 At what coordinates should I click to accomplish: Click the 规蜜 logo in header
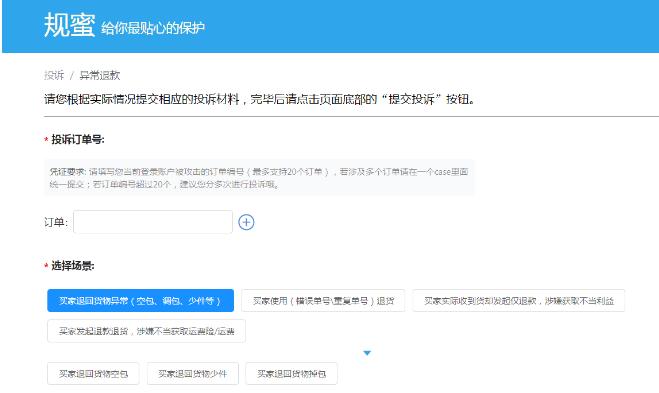pyautogui.click(x=69, y=25)
